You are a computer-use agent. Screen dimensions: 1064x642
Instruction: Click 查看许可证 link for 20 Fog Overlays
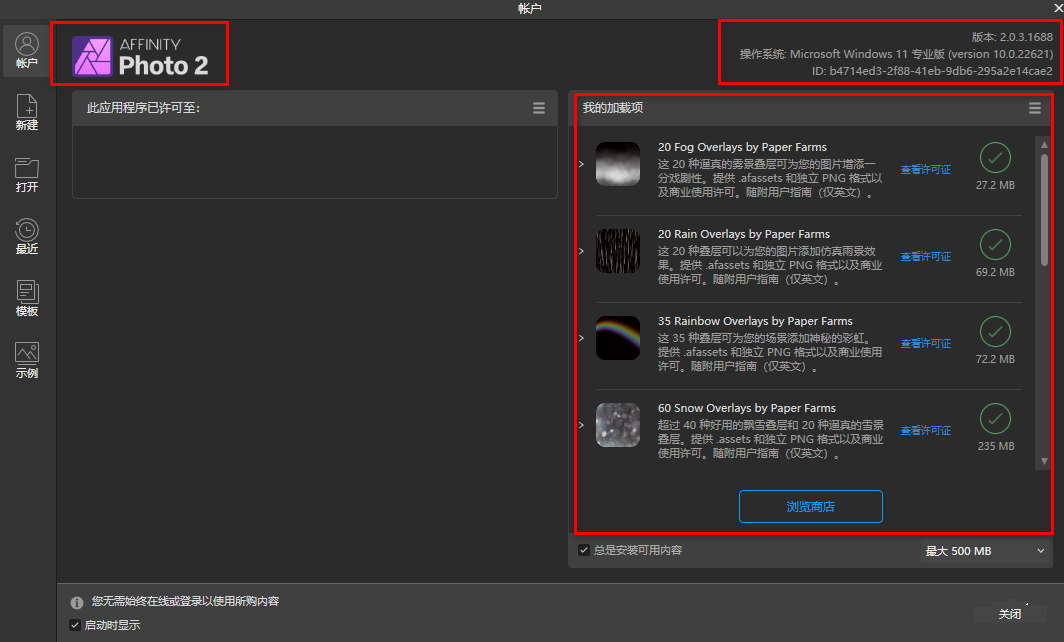[x=926, y=170]
